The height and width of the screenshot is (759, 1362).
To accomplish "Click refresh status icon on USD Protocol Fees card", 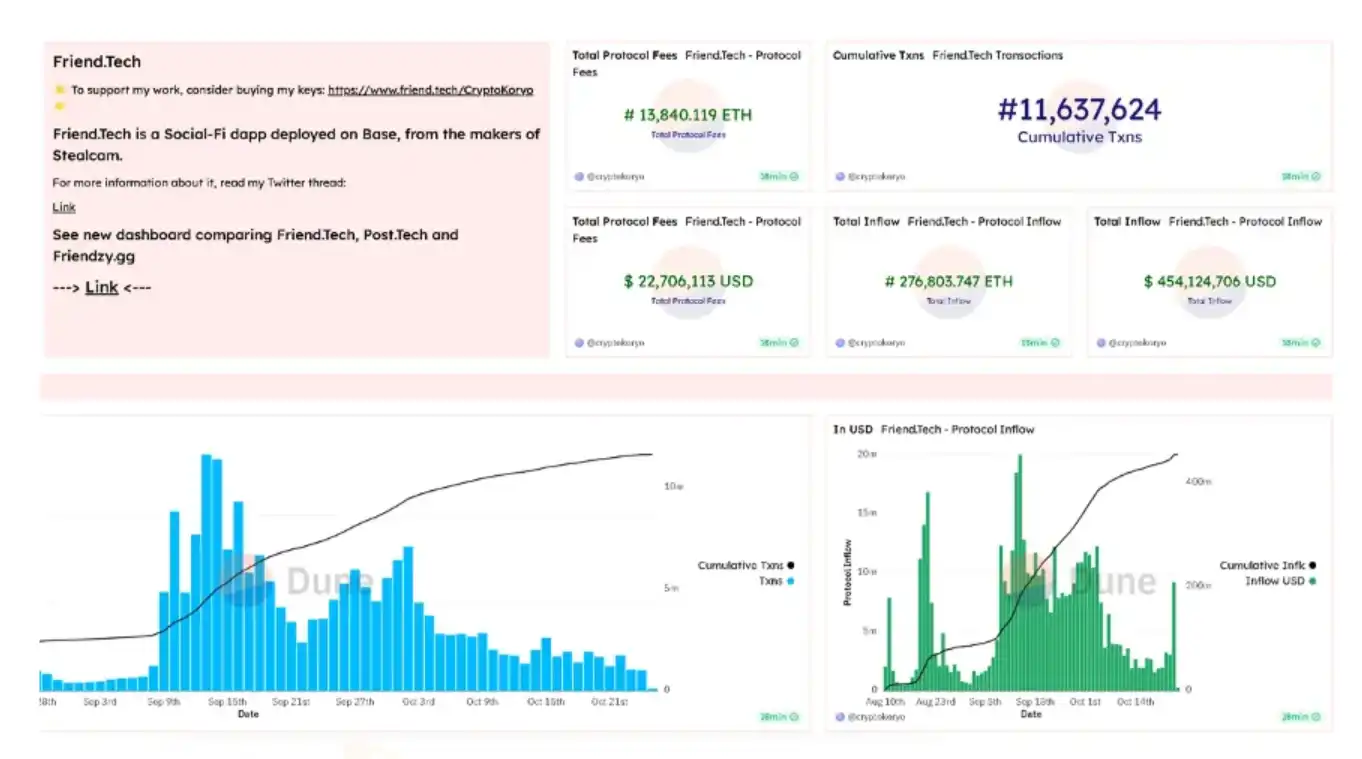I will (794, 343).
